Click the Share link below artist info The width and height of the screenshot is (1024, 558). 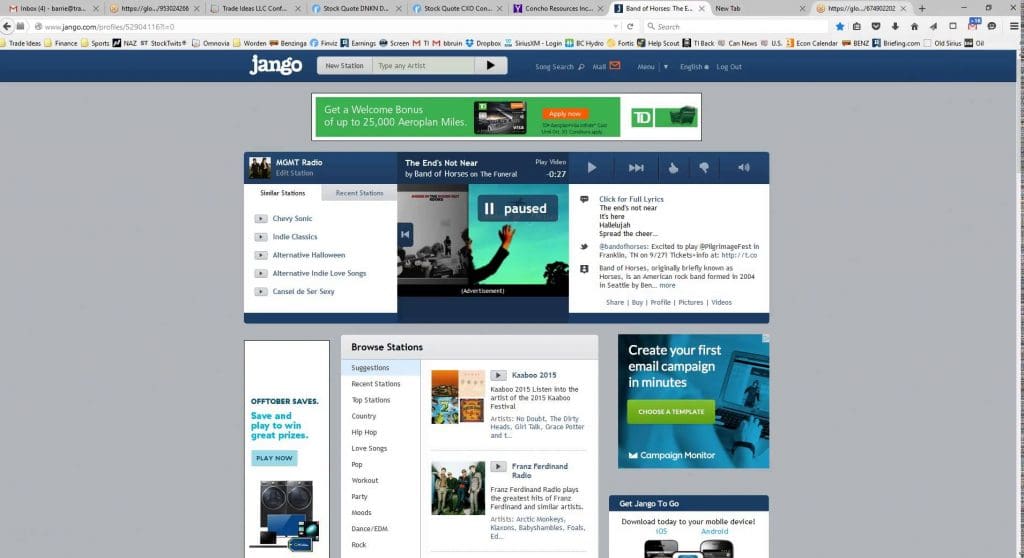[x=615, y=303]
